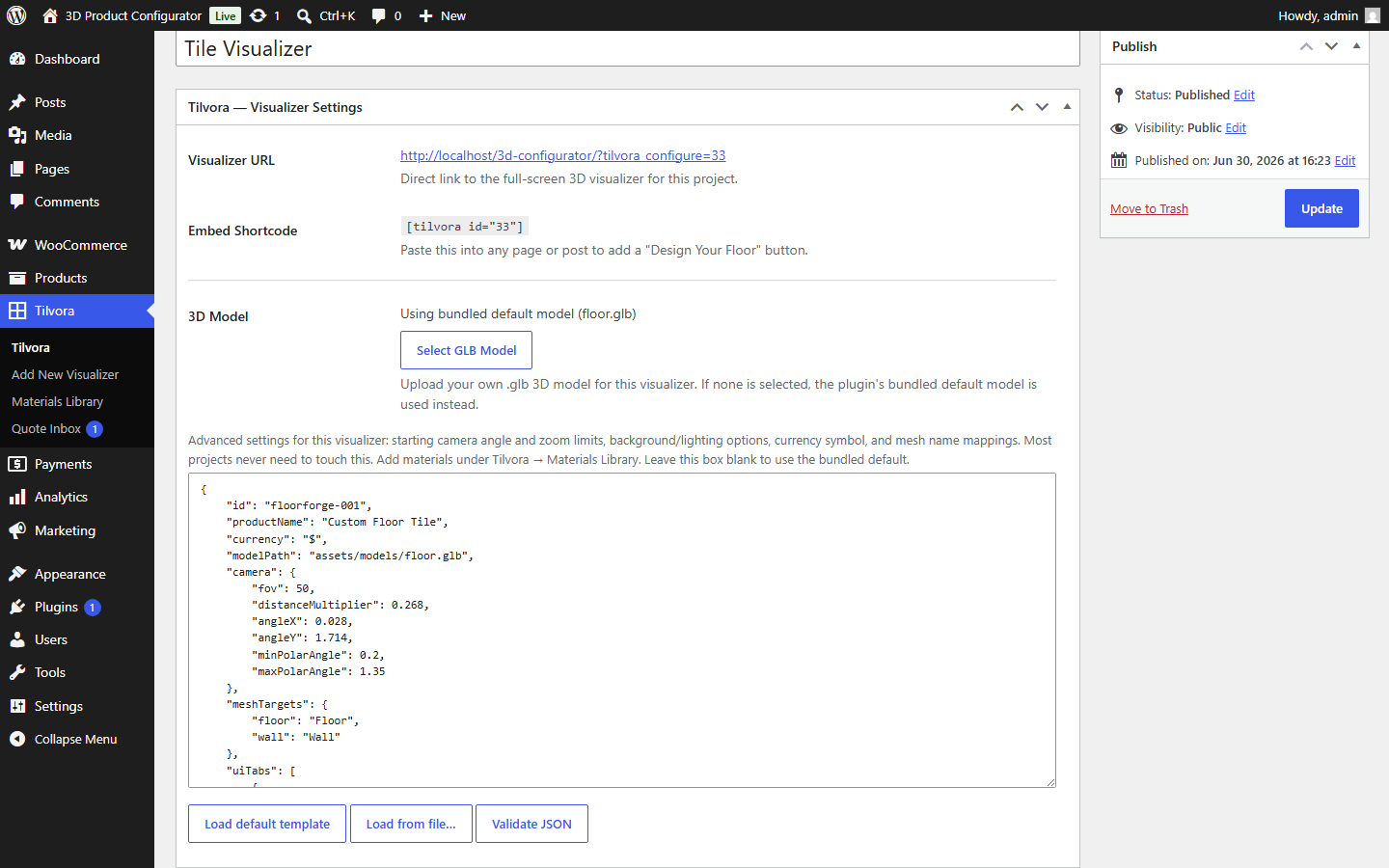1389x868 pixels.
Task: Click the comments bubble icon in admin bar
Action: click(379, 15)
